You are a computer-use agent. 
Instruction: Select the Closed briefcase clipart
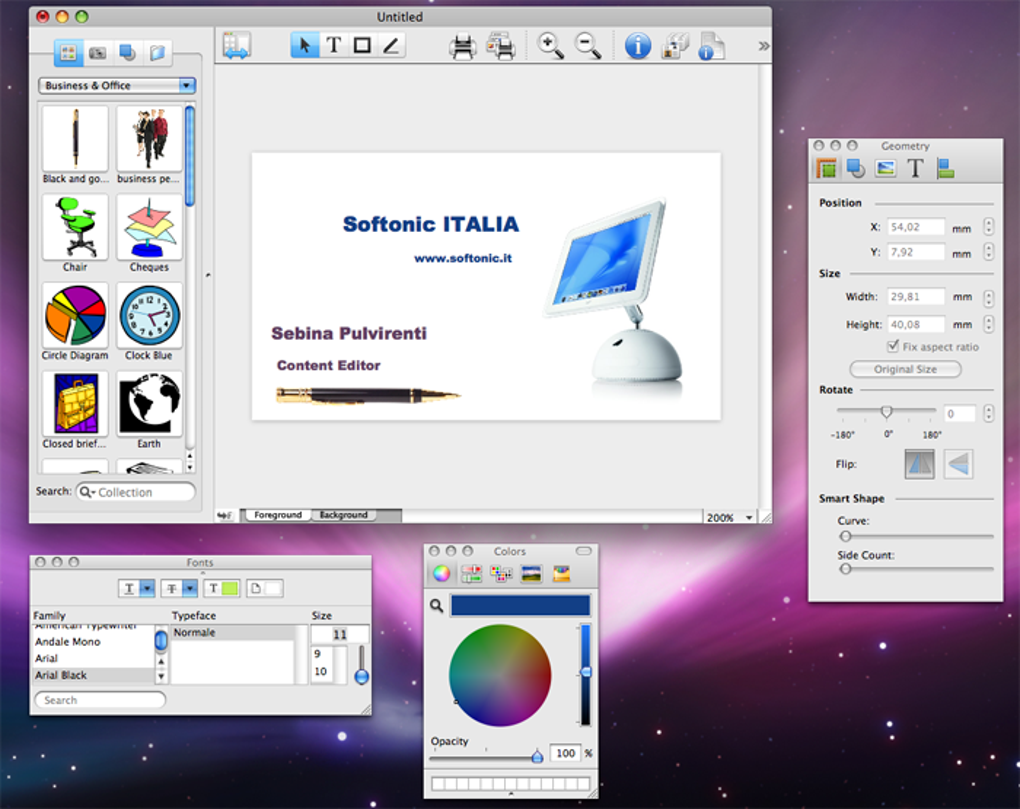pos(75,404)
